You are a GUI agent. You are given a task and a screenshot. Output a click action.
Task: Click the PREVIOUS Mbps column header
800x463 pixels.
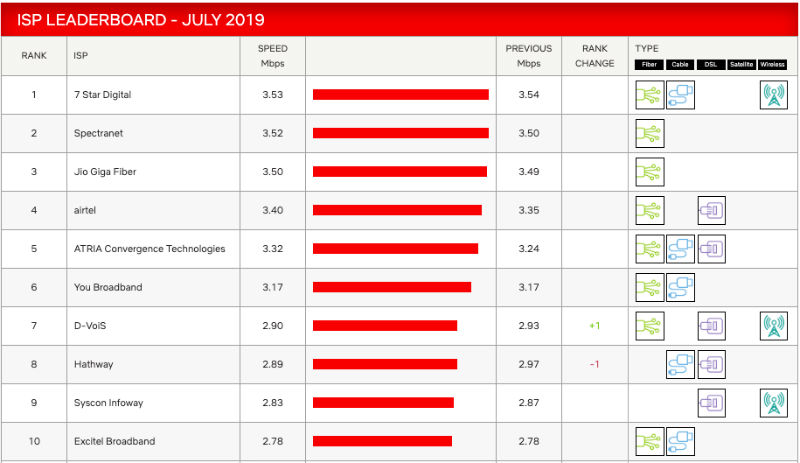529,56
